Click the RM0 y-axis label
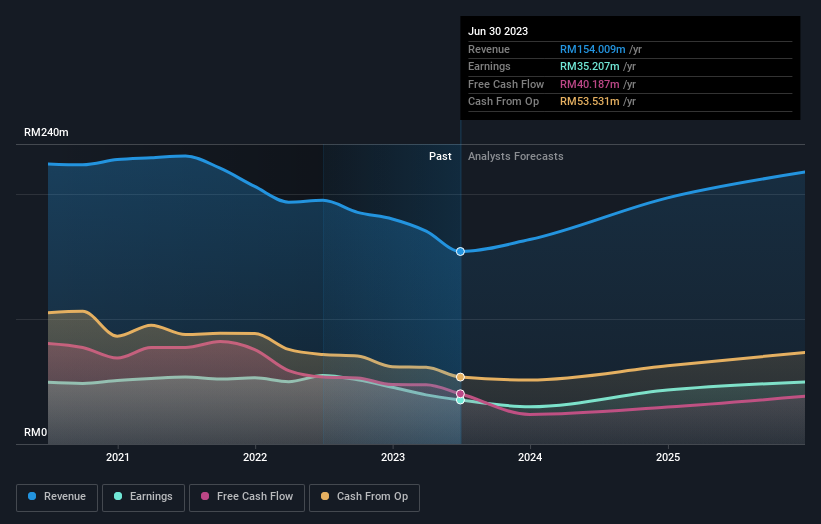Viewport: 821px width, 524px height. (36, 432)
